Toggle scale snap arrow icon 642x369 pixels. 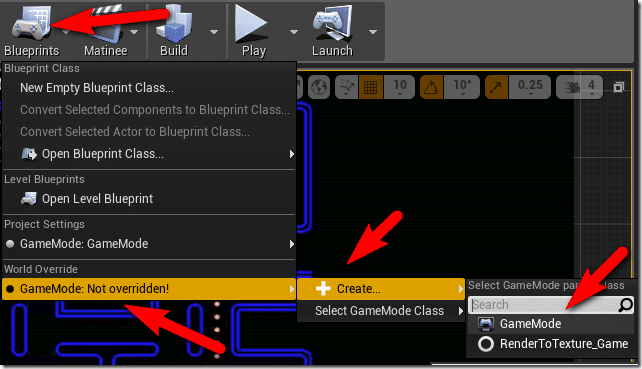pos(496,87)
